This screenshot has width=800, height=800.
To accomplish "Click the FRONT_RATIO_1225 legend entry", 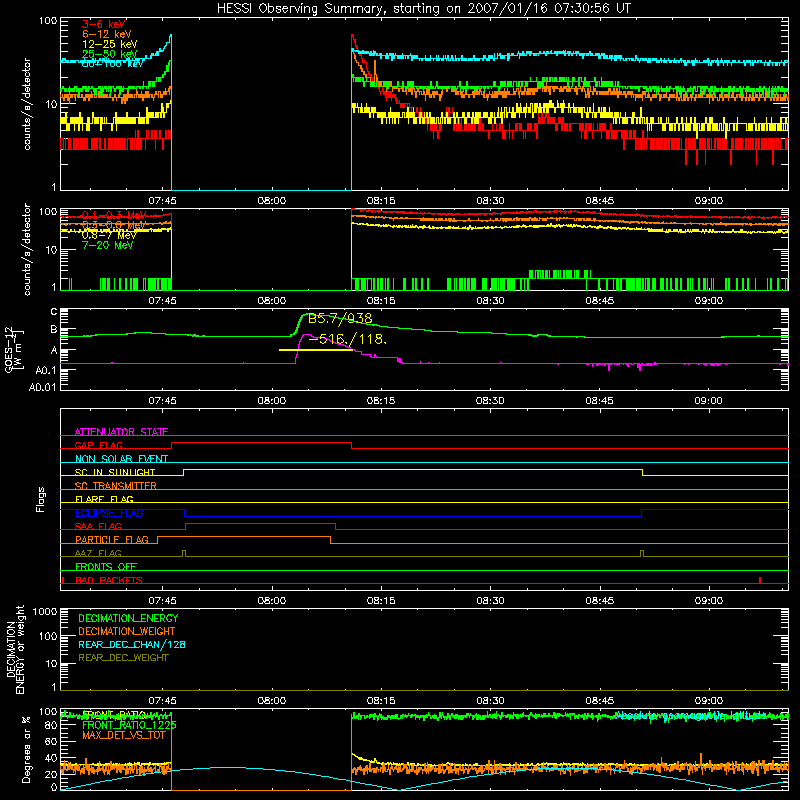I will [129, 725].
